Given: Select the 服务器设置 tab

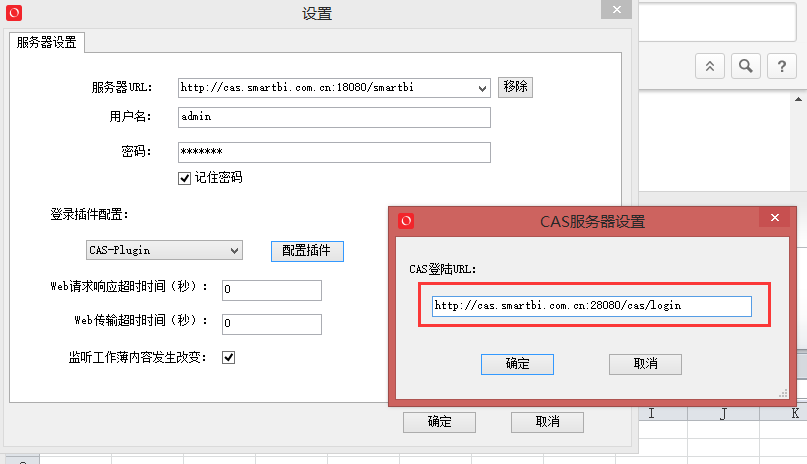Looking at the screenshot, I should 46,42.
